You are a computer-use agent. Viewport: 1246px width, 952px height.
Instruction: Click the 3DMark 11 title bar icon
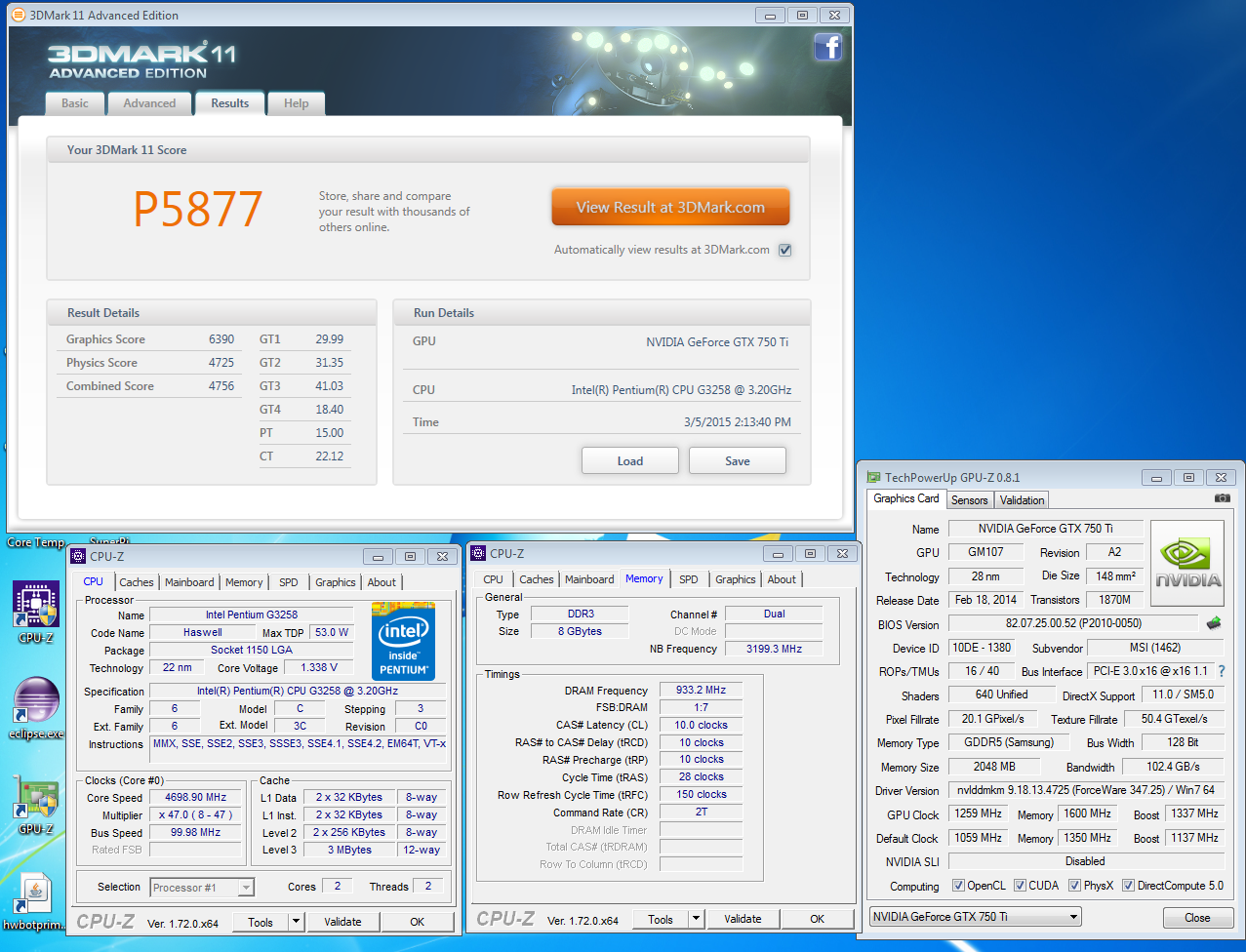point(19,15)
